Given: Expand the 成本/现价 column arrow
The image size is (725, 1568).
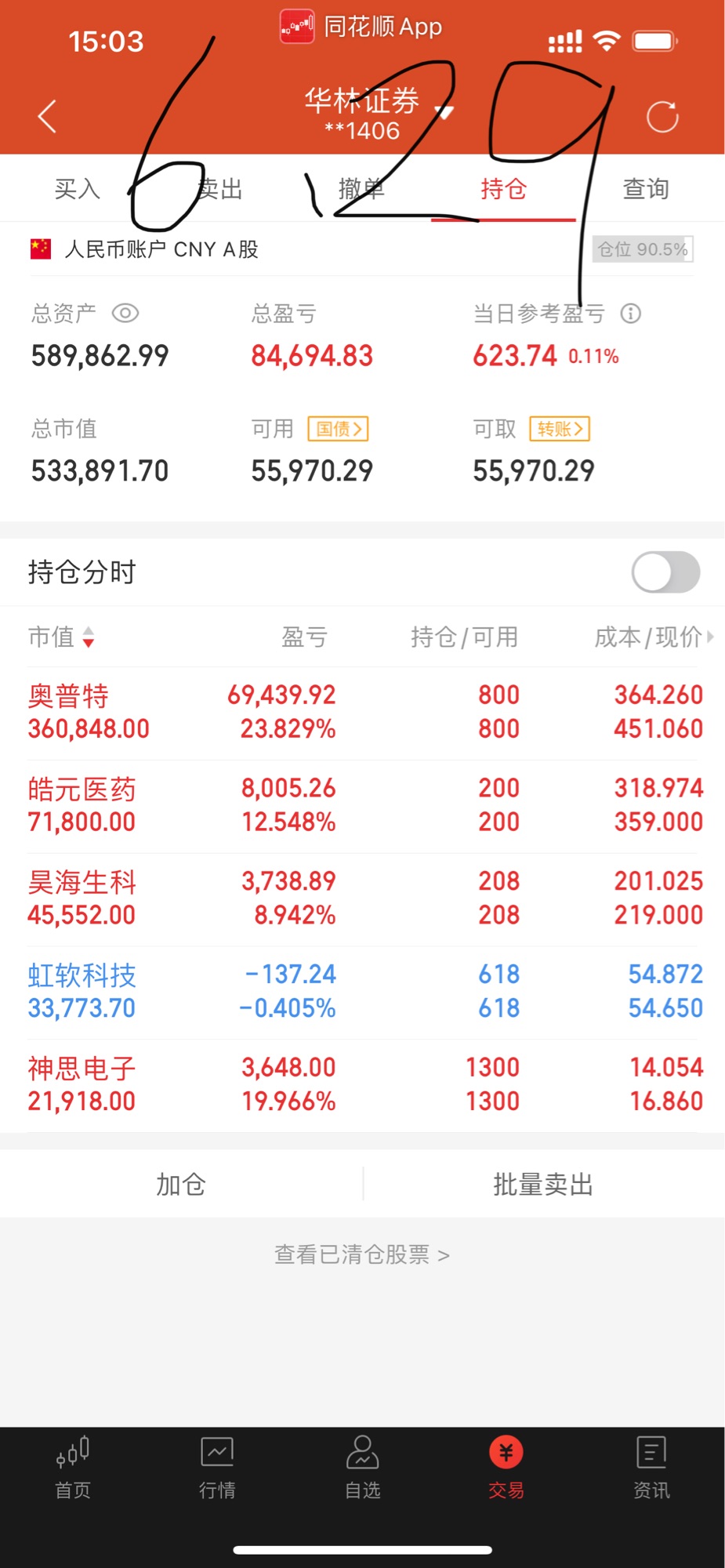Looking at the screenshot, I should coord(709,637).
